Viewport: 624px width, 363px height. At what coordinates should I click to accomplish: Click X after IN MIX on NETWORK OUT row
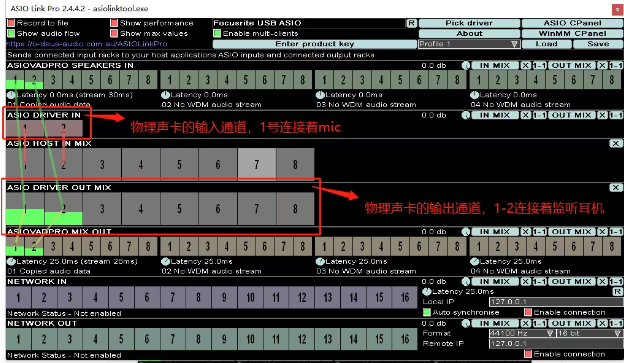click(526, 324)
